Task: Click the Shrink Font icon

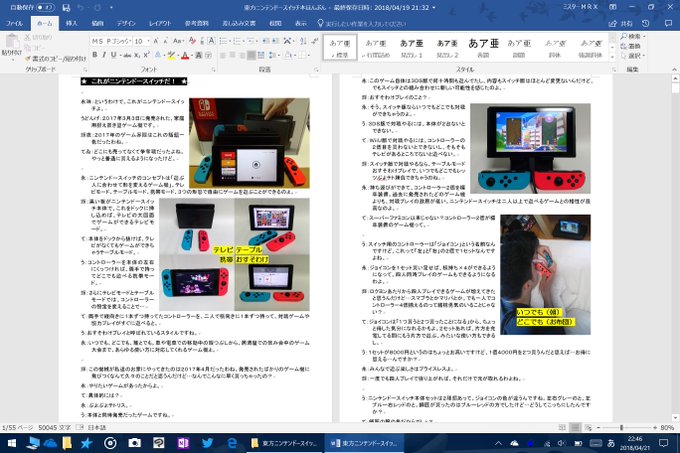Action: click(x=165, y=41)
